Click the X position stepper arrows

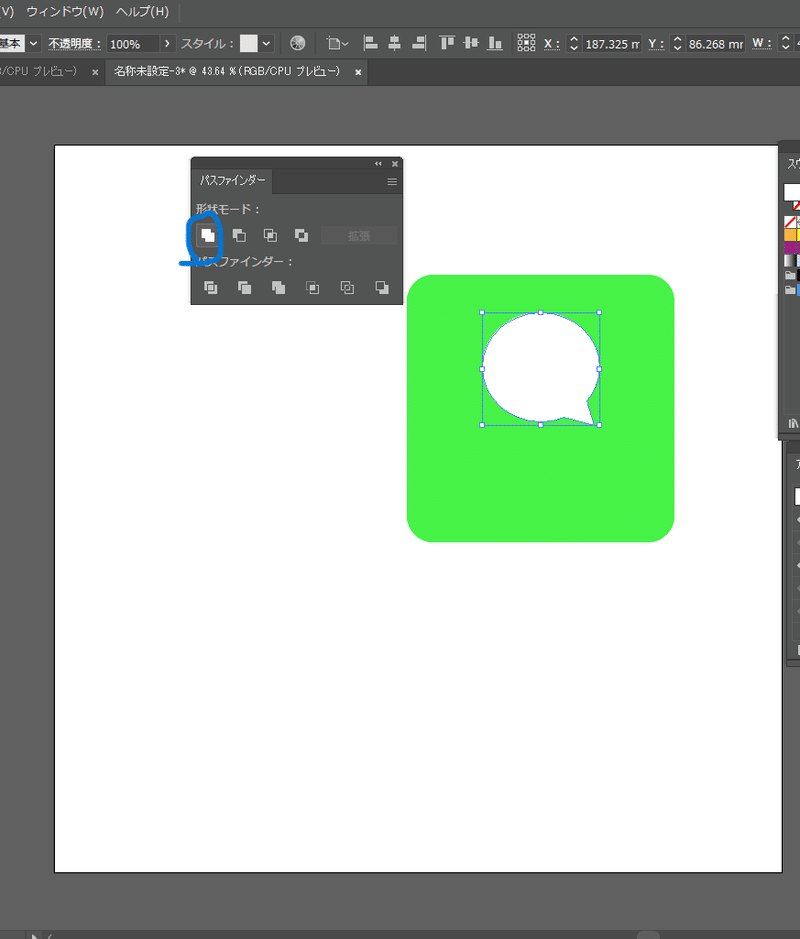[x=574, y=43]
